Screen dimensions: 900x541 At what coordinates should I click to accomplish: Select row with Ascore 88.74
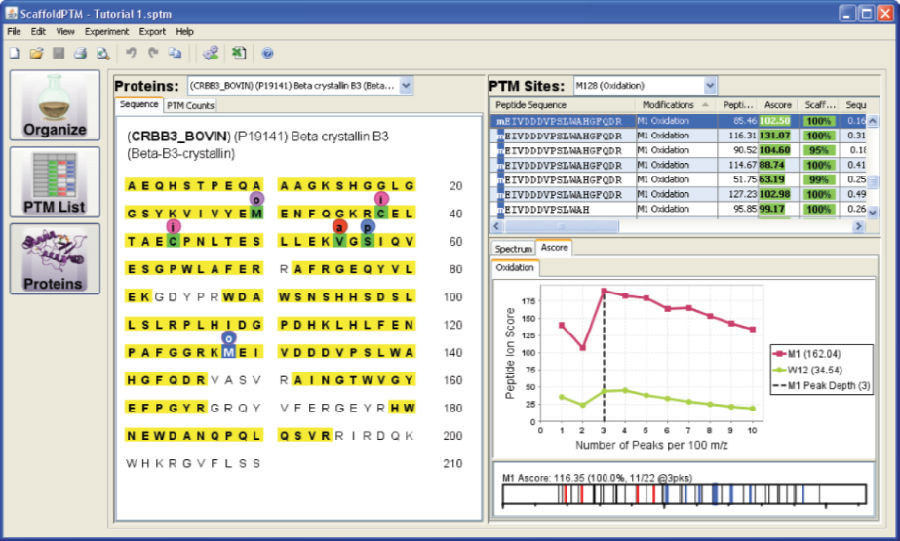(x=678, y=165)
